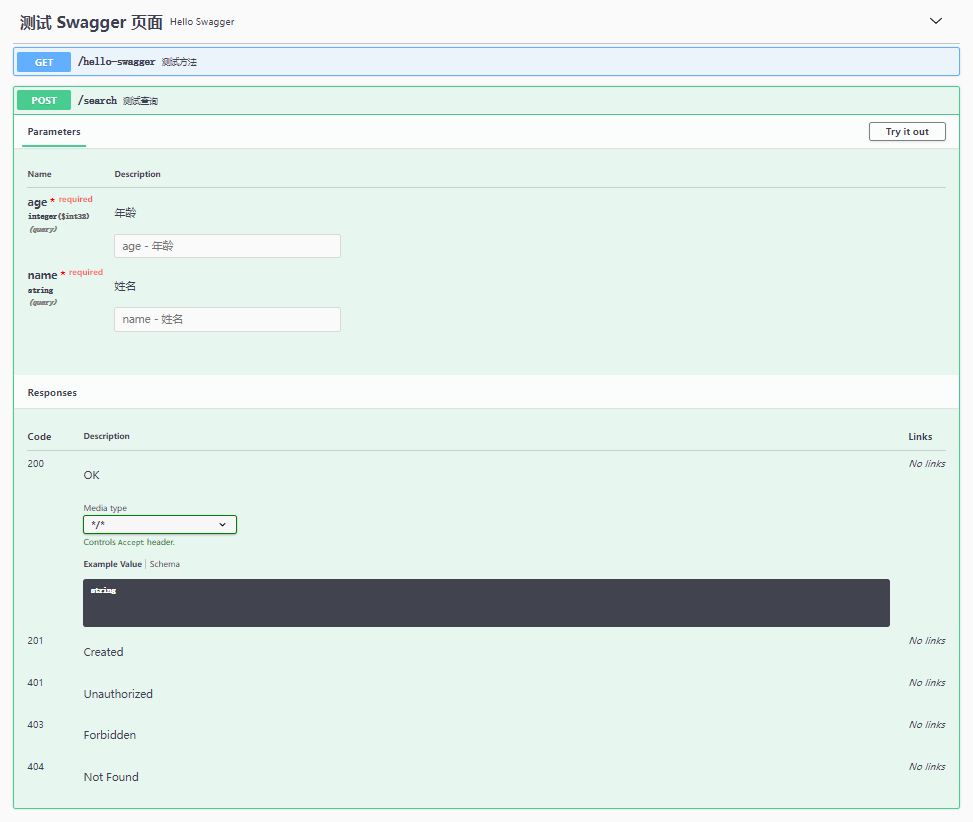Click the Hello Swagger description text
Viewport: 973px width, 822px height.
tap(202, 22)
